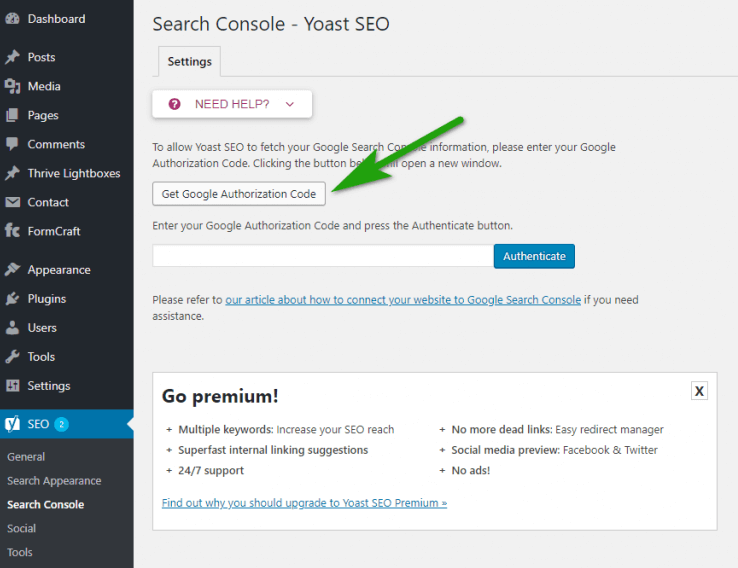Click Get Google Authorization Code button
738x568 pixels.
point(239,194)
